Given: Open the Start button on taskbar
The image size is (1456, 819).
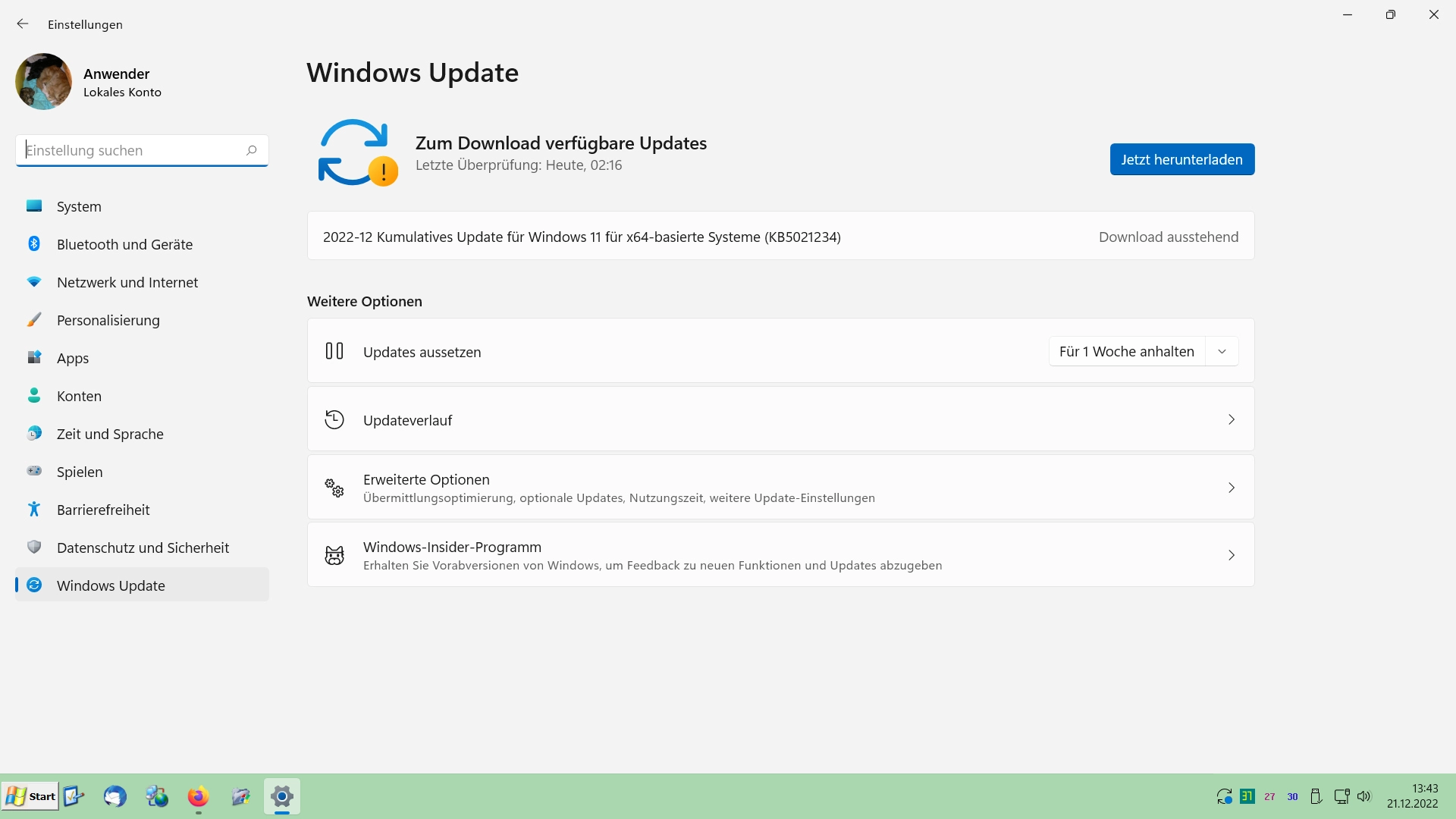Looking at the screenshot, I should [30, 796].
